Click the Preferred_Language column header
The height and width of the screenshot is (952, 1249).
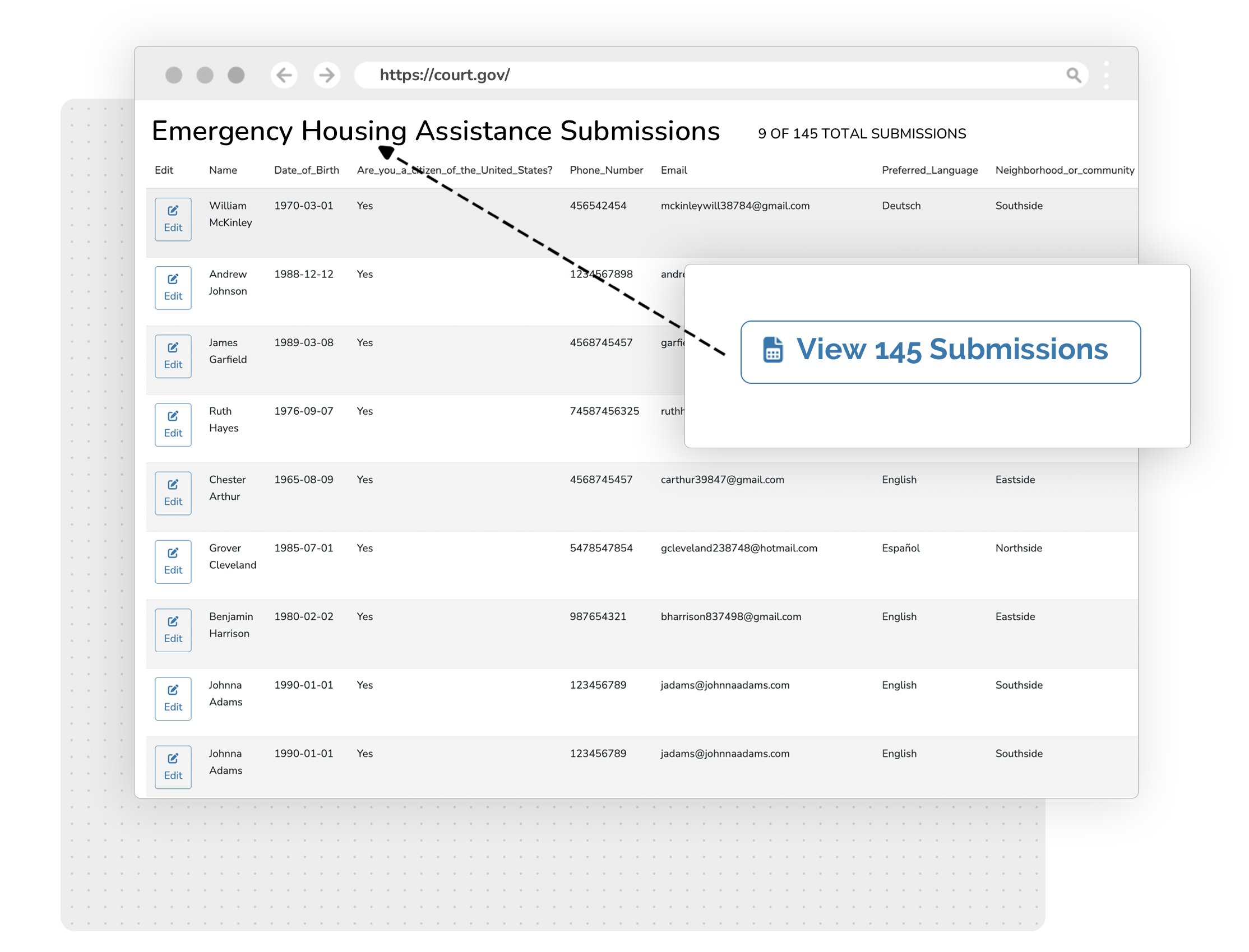[x=929, y=170]
